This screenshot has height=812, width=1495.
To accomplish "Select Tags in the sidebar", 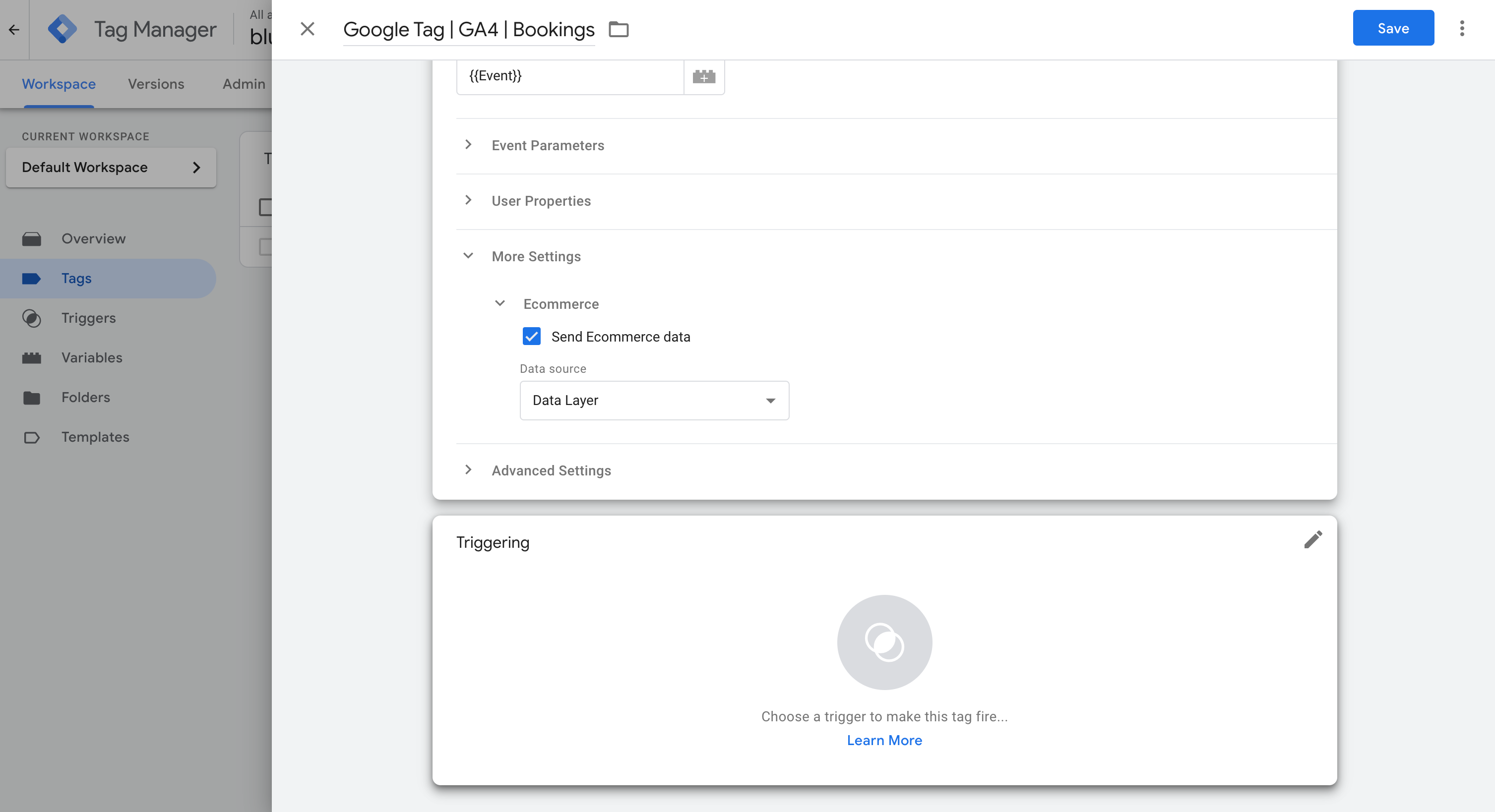I will click(x=108, y=279).
